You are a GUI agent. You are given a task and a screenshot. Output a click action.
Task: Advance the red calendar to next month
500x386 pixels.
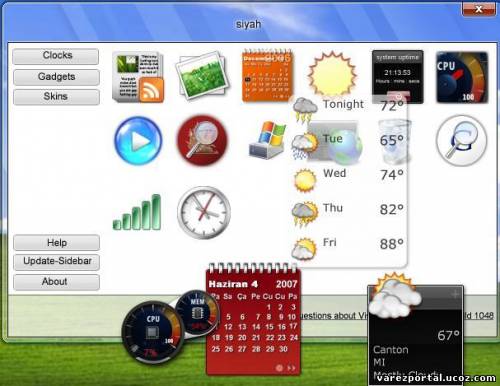(291, 368)
